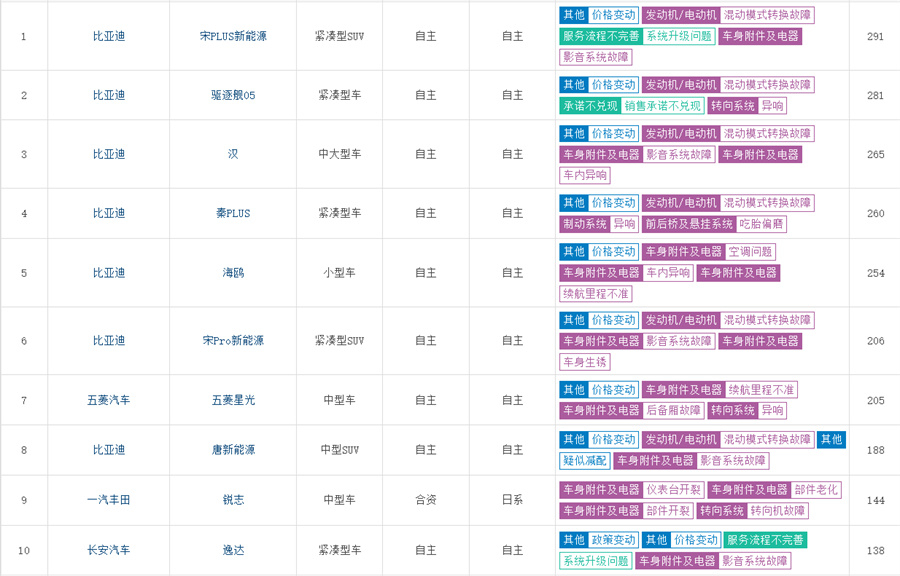The width and height of the screenshot is (900, 576).
Task: Select the 销售承诺不兑现 complaint tag
Action: [663, 106]
